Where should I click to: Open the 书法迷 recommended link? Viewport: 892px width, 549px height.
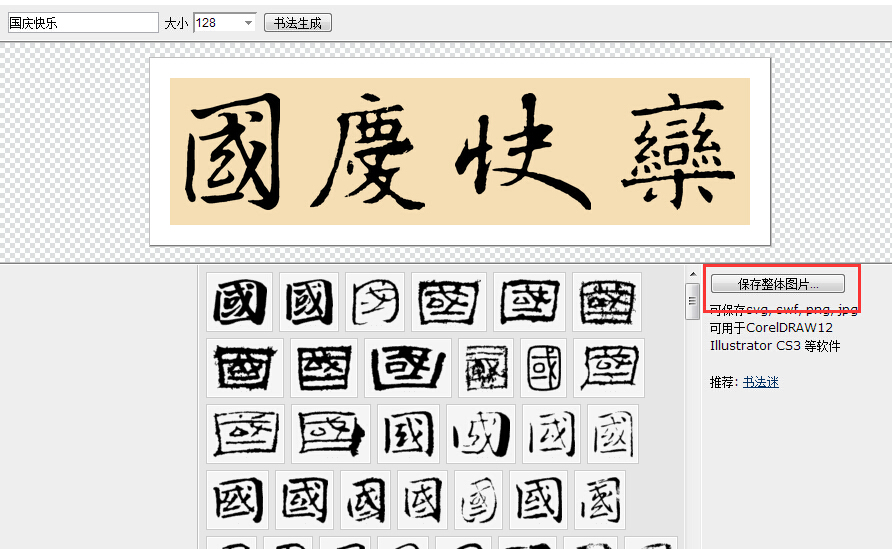pyautogui.click(x=760, y=382)
